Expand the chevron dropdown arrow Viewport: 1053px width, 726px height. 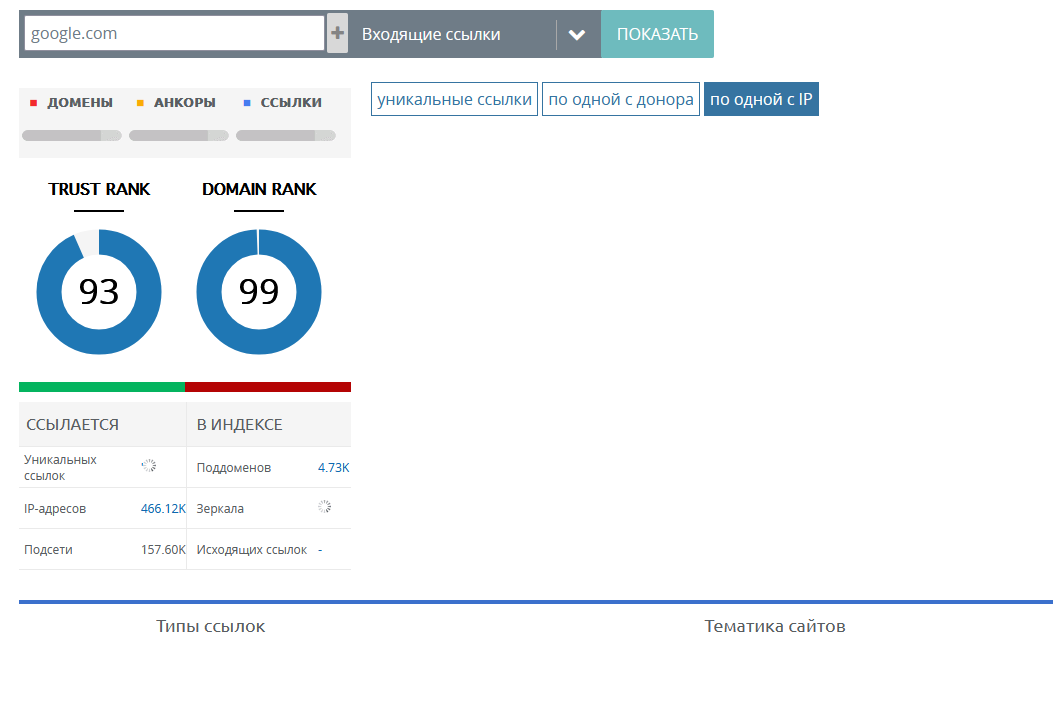pyautogui.click(x=576, y=34)
